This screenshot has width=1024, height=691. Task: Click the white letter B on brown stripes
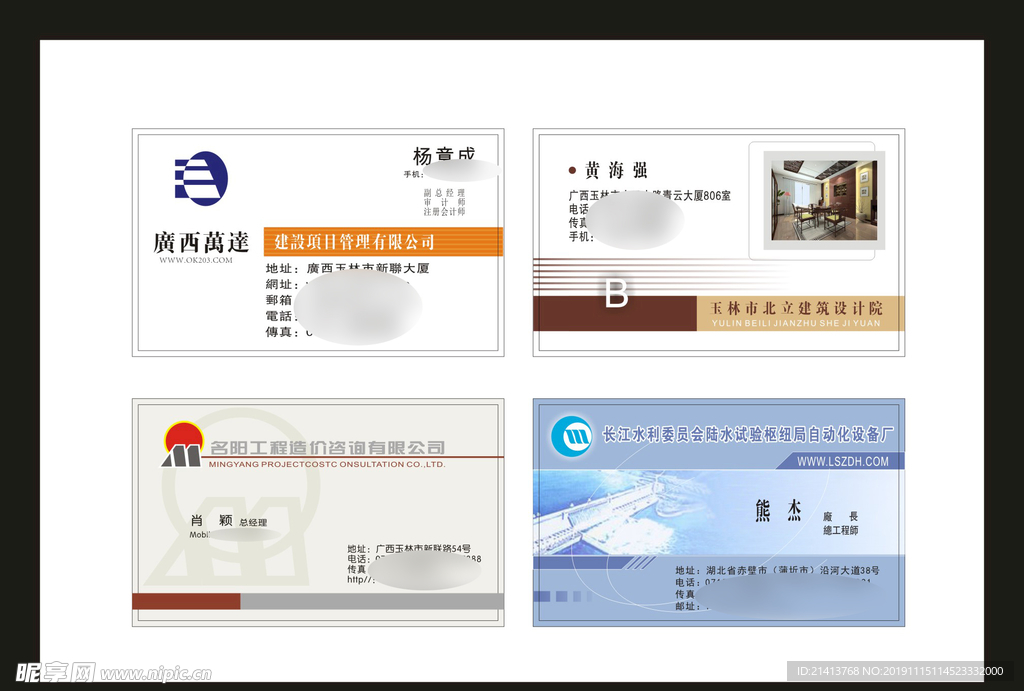[x=616, y=294]
